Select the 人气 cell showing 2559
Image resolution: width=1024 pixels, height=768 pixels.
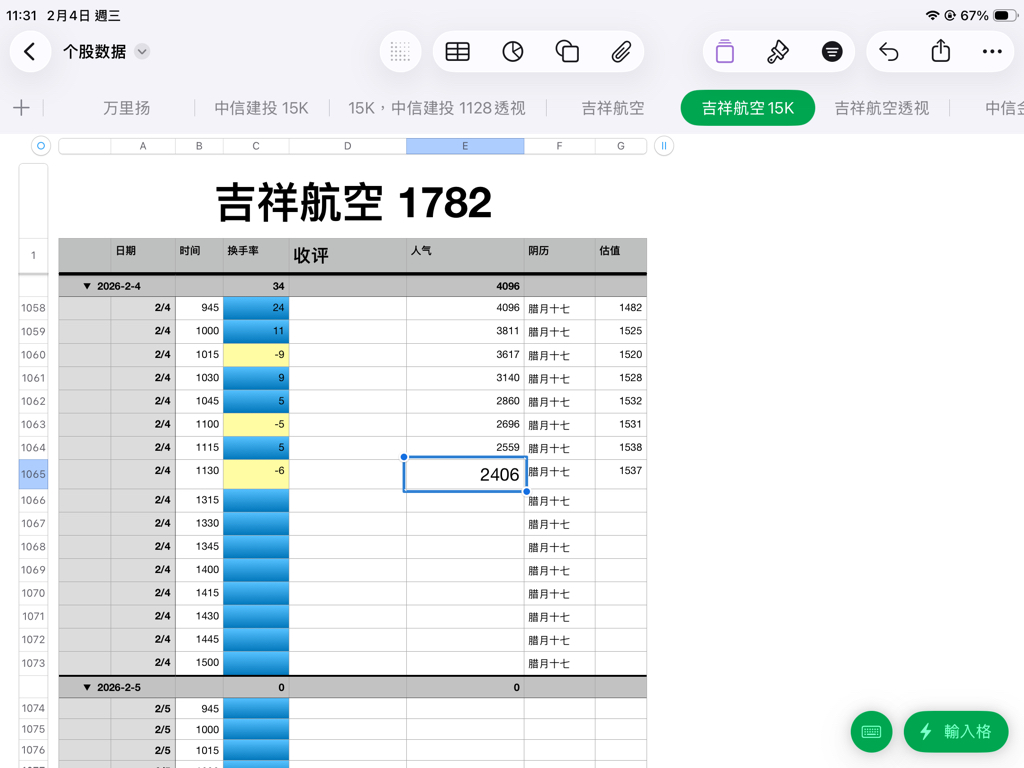(x=465, y=447)
